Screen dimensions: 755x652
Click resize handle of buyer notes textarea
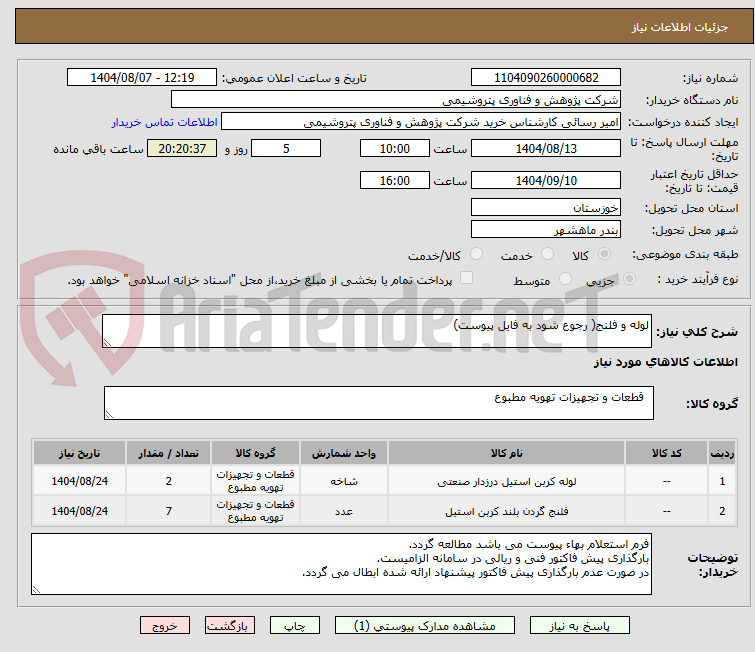[36, 590]
